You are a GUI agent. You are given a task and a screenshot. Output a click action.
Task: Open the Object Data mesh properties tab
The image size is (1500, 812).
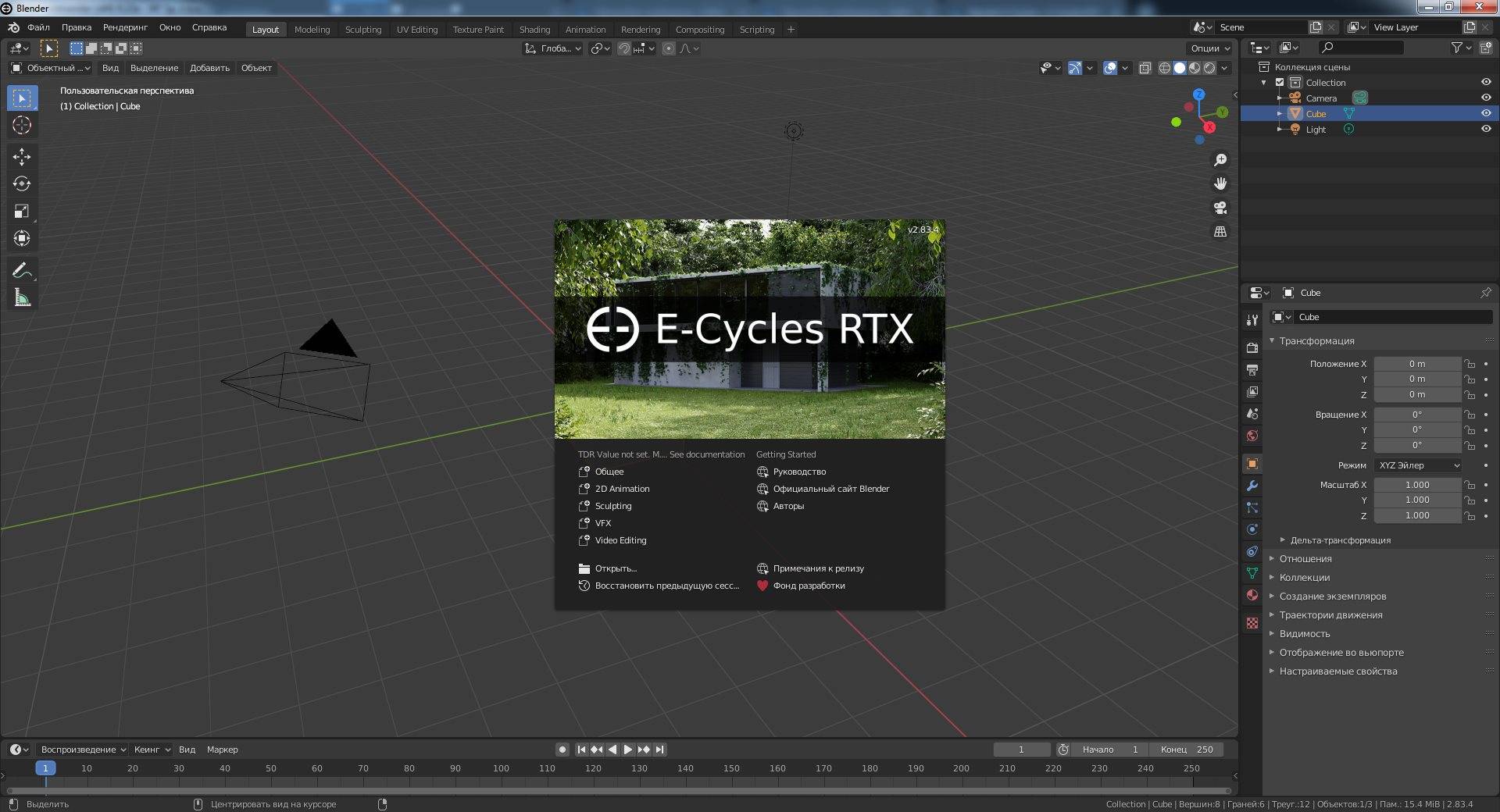pyautogui.click(x=1252, y=573)
